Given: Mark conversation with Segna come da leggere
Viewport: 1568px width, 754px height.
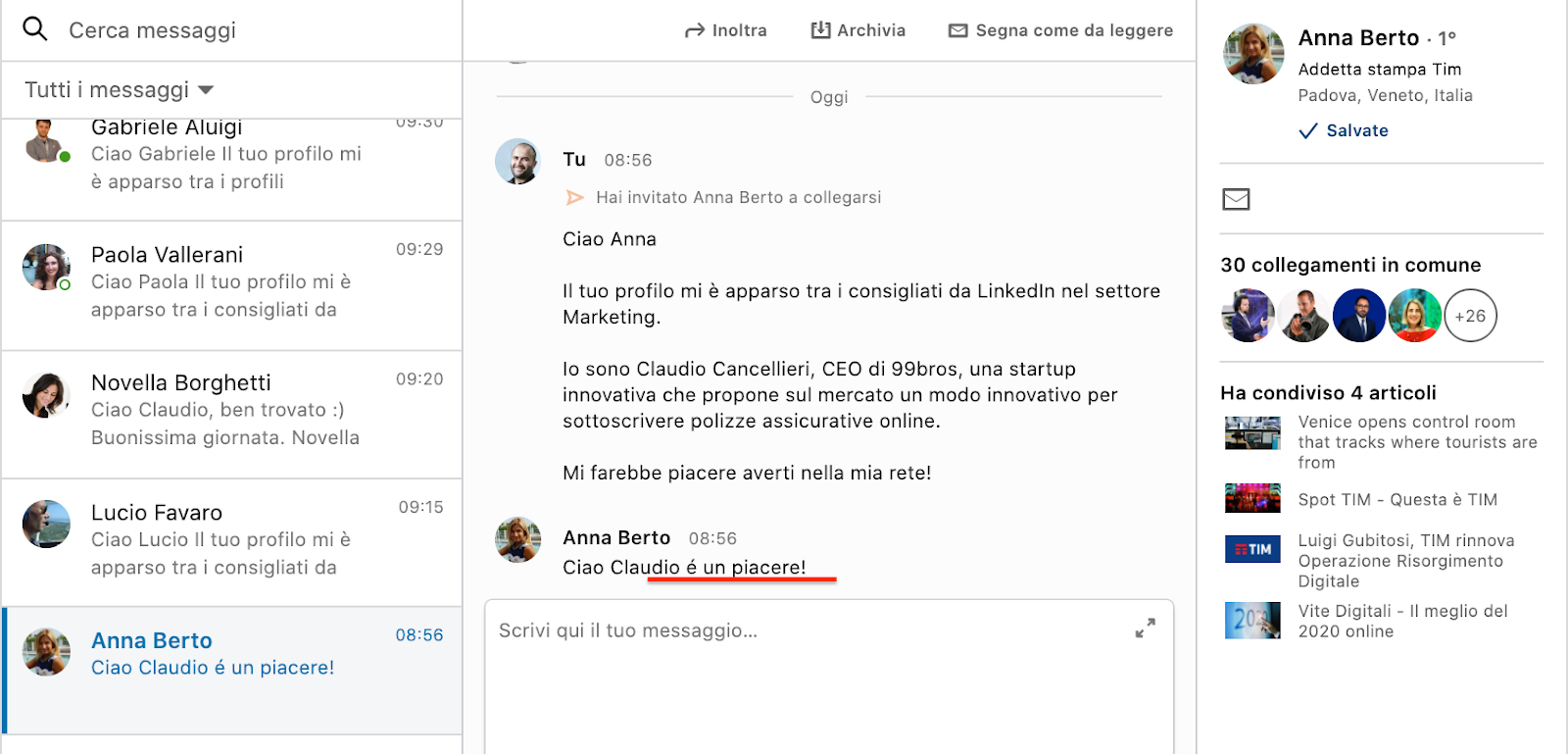Looking at the screenshot, I should coord(1060,30).
